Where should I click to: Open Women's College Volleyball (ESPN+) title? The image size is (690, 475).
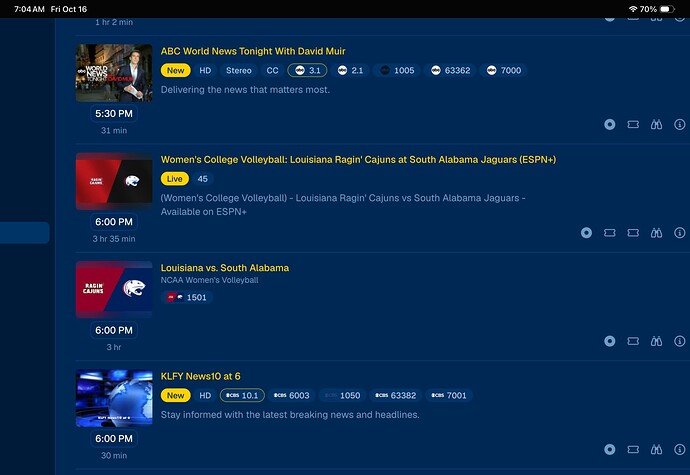pyautogui.click(x=358, y=159)
